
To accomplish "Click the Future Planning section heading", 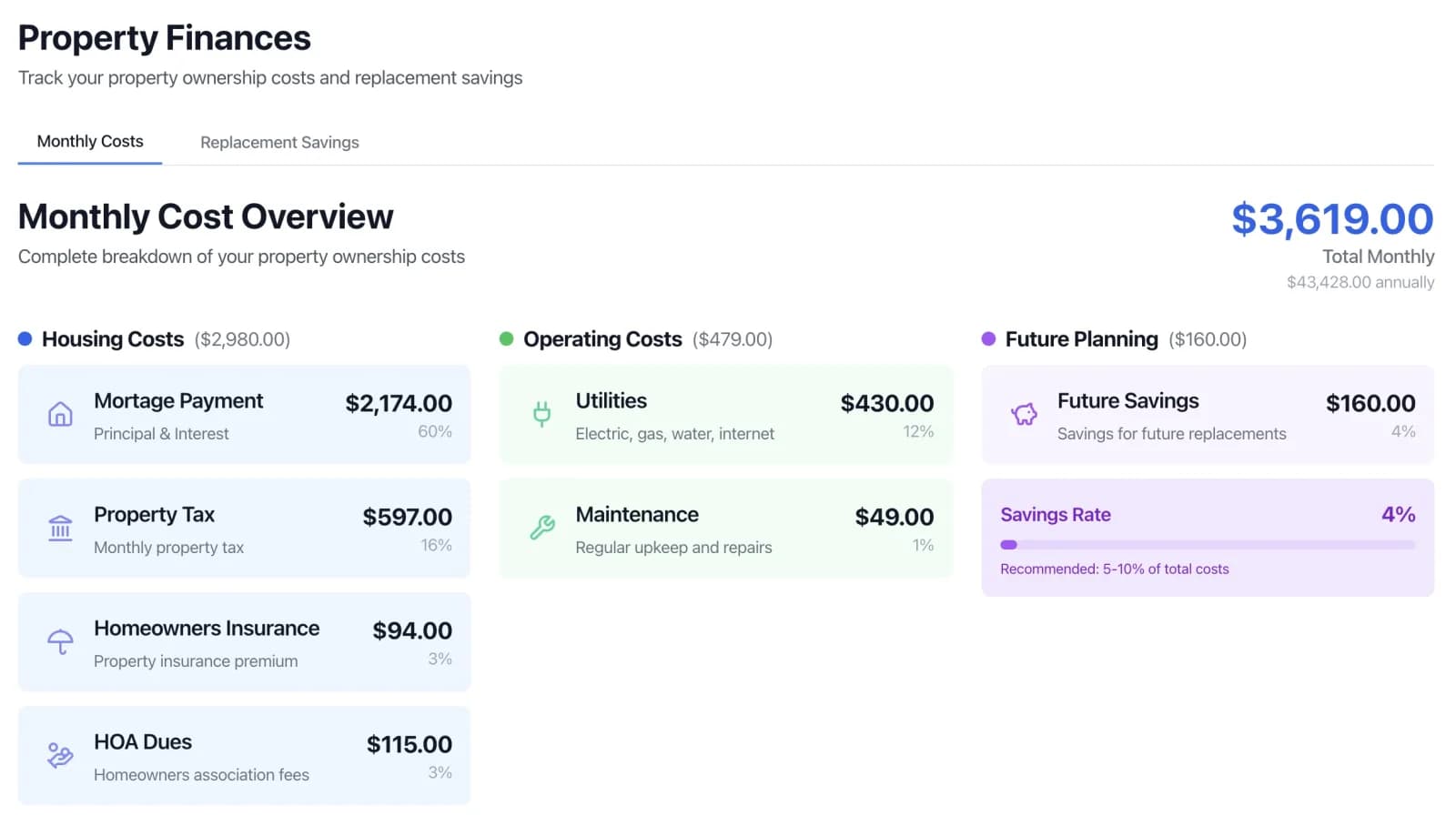I will [1081, 339].
